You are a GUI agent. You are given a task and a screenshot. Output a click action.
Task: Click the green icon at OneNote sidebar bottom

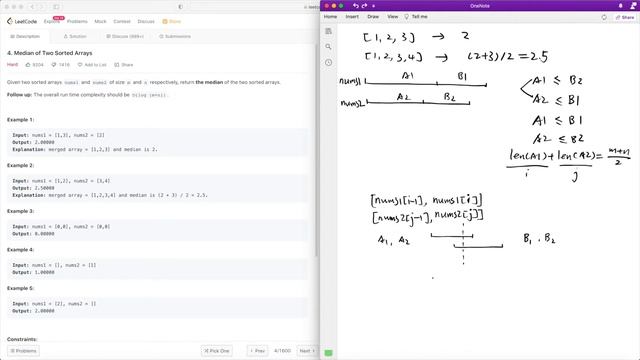[329, 353]
